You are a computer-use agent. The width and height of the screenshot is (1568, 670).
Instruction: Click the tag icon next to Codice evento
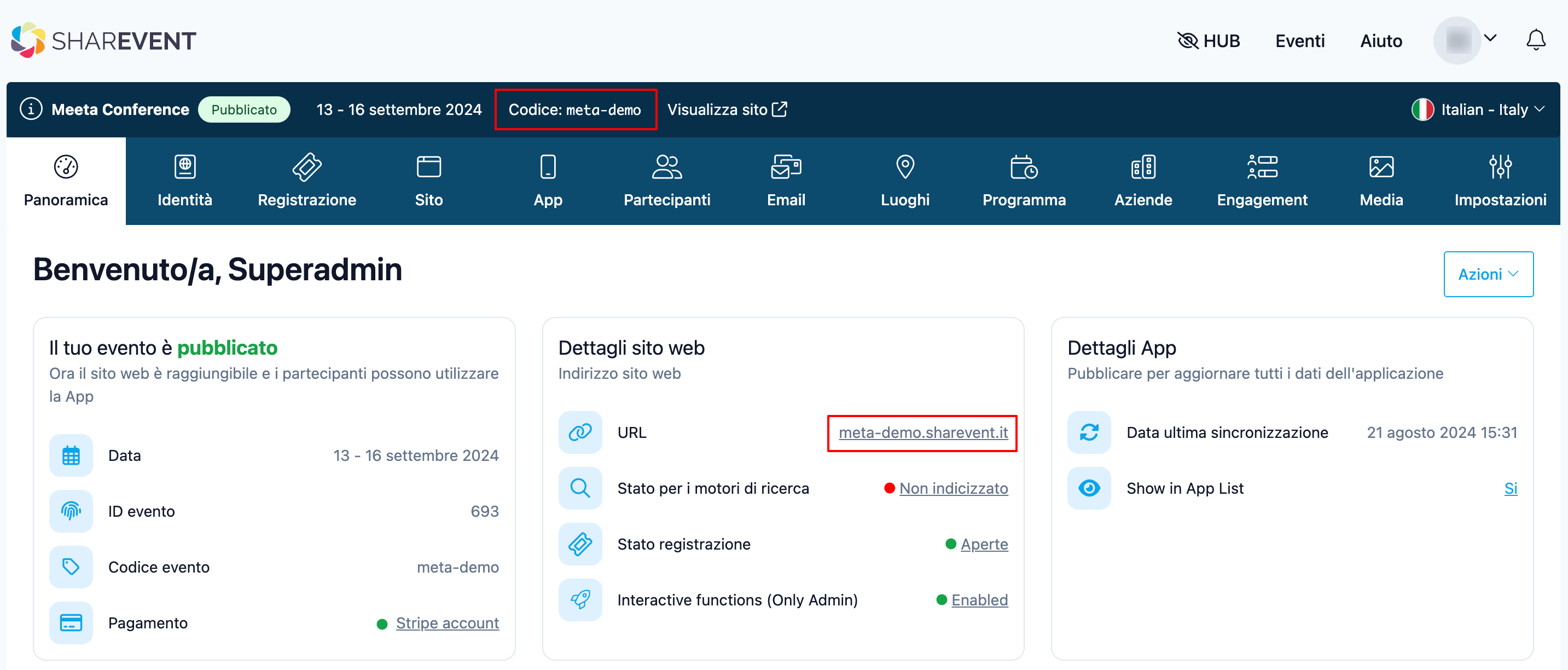[71, 567]
